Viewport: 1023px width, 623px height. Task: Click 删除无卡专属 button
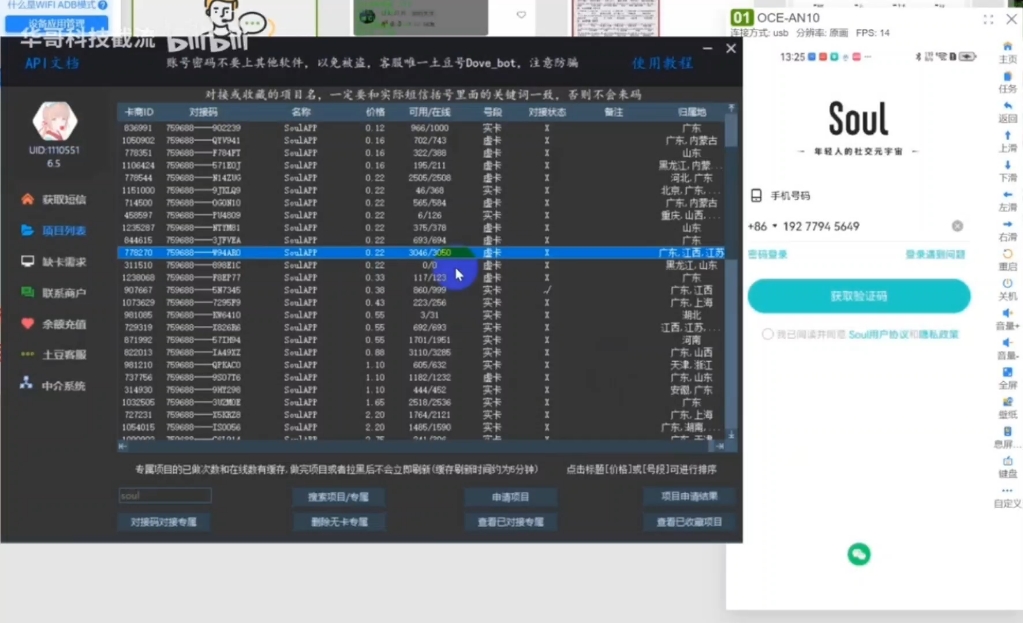point(339,522)
